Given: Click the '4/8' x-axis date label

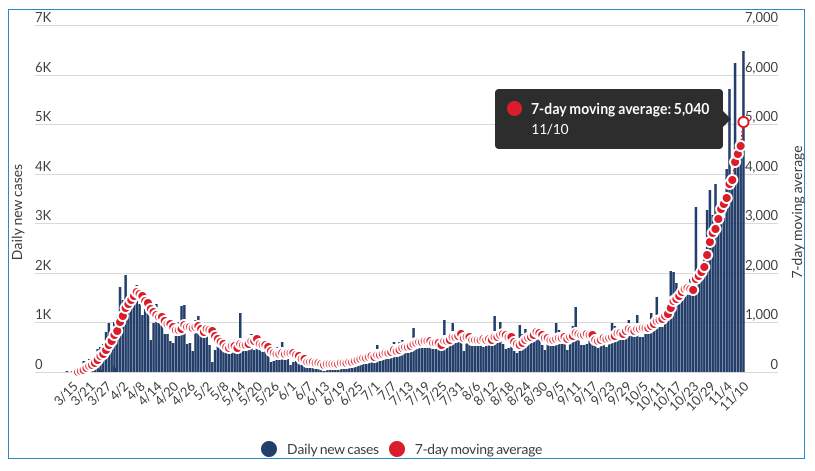Looking at the screenshot, I should click(138, 391).
